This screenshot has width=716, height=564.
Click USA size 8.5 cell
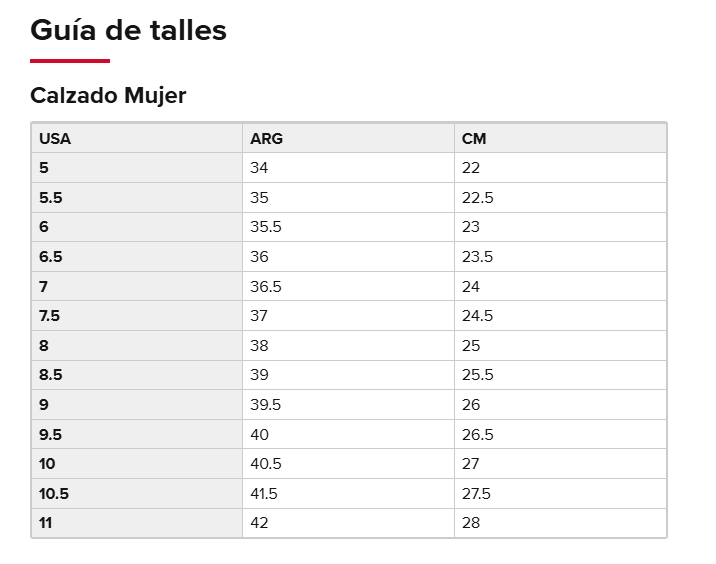(x=137, y=375)
